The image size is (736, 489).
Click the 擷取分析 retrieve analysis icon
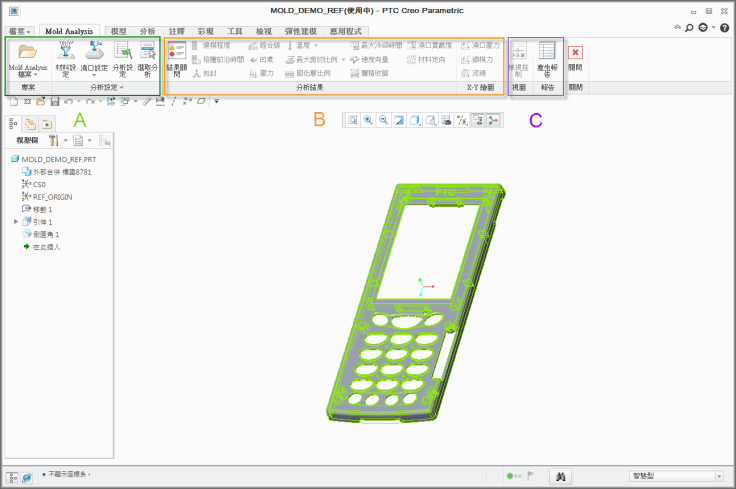click(x=146, y=58)
